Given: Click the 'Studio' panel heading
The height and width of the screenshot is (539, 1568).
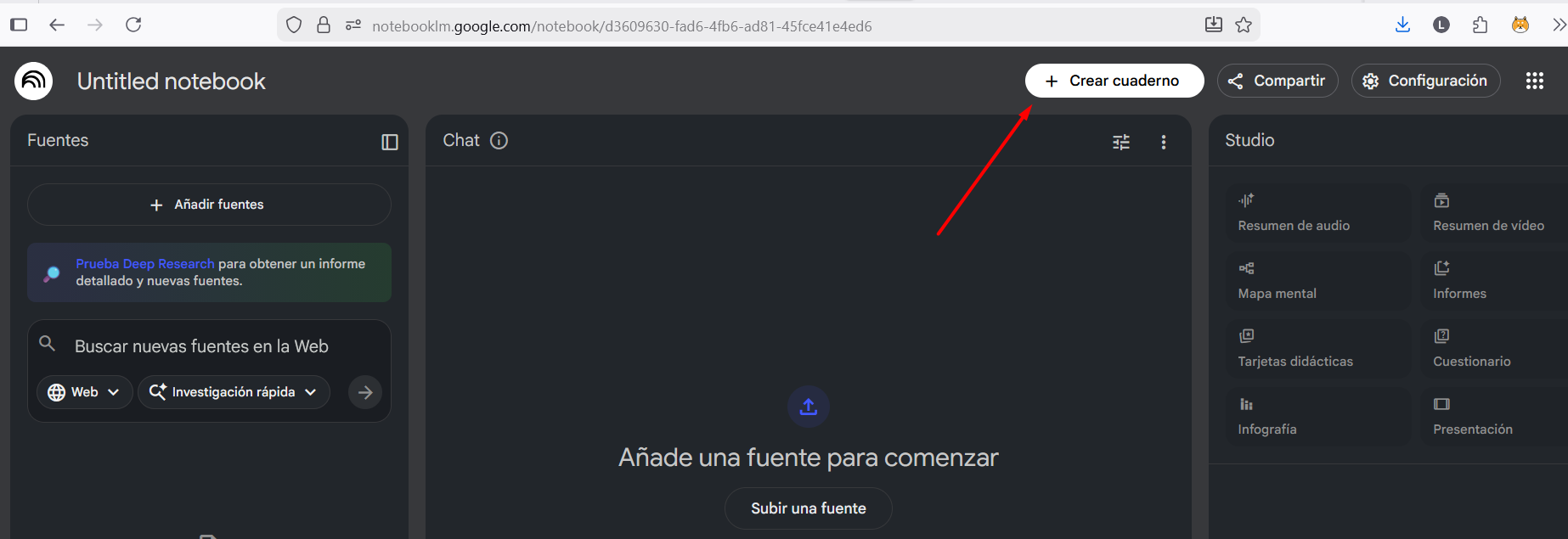Looking at the screenshot, I should pos(1249,140).
